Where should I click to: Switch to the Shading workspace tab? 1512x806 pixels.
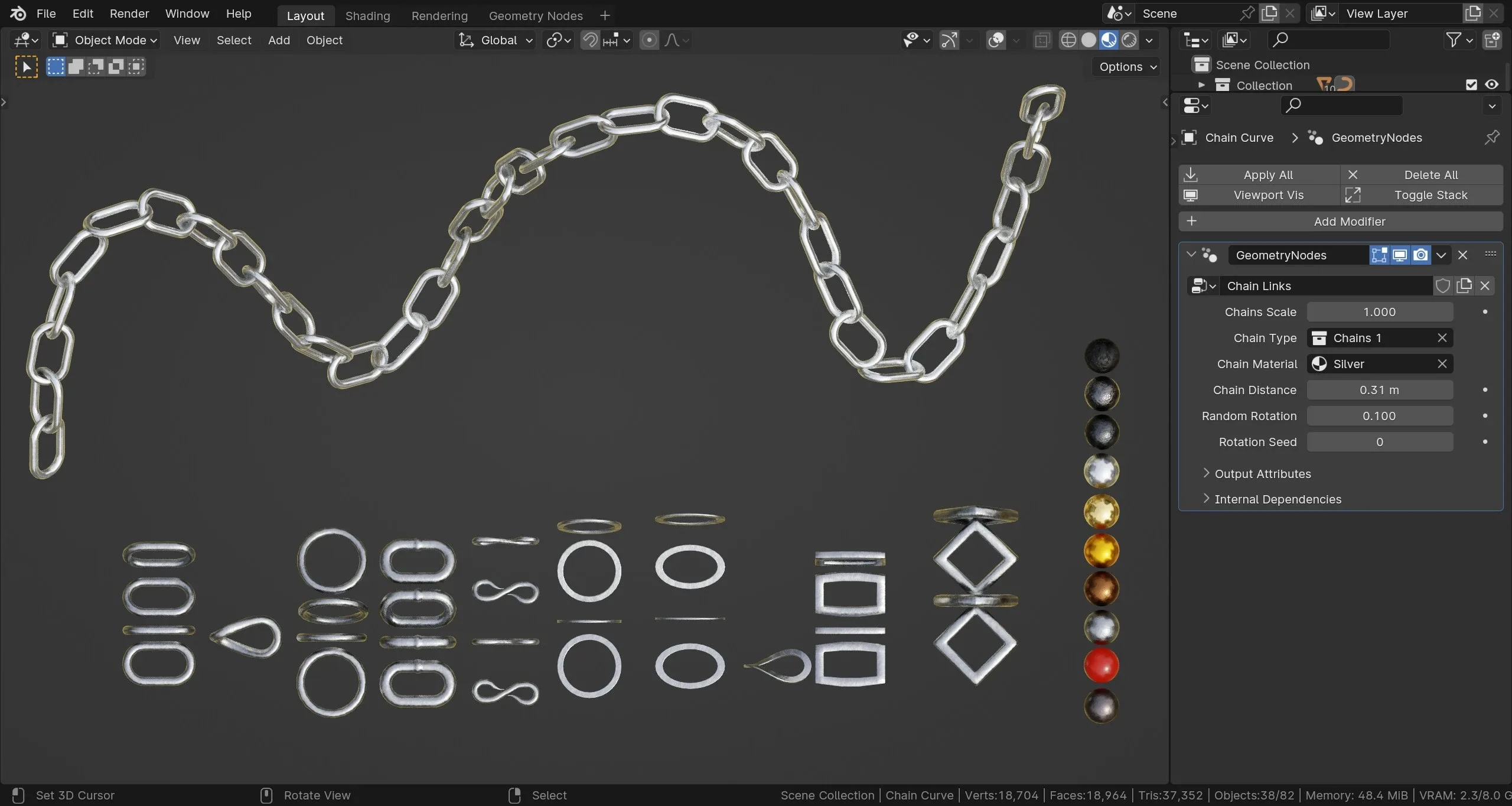click(367, 15)
